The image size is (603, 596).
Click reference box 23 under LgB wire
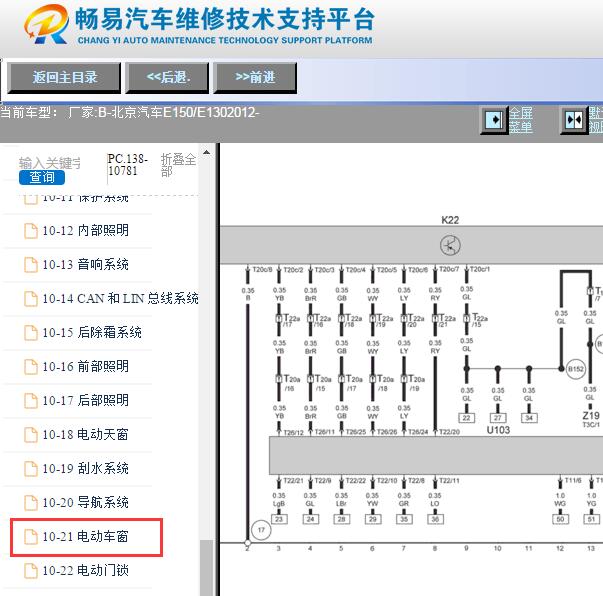click(279, 519)
